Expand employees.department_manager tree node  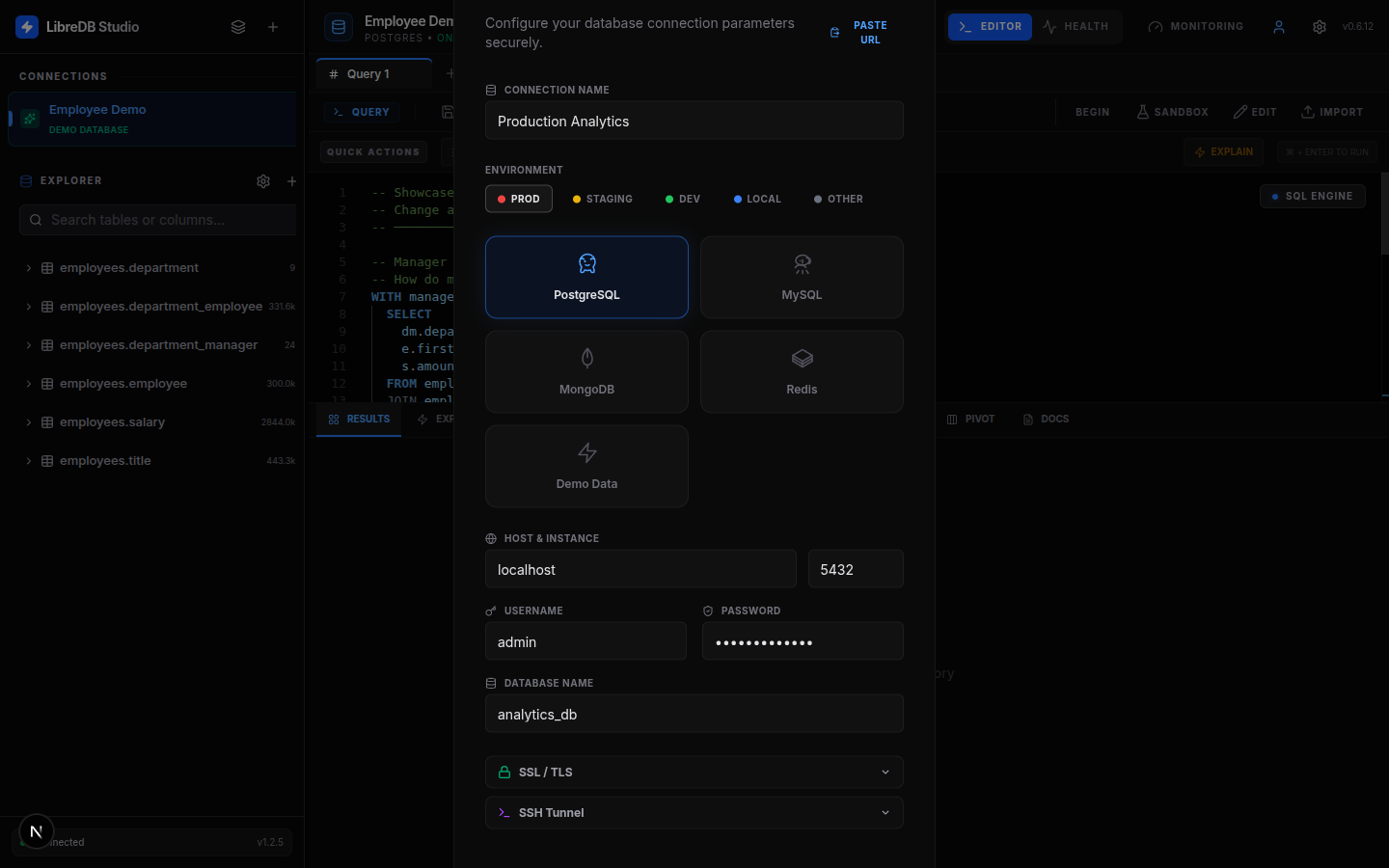point(29,345)
